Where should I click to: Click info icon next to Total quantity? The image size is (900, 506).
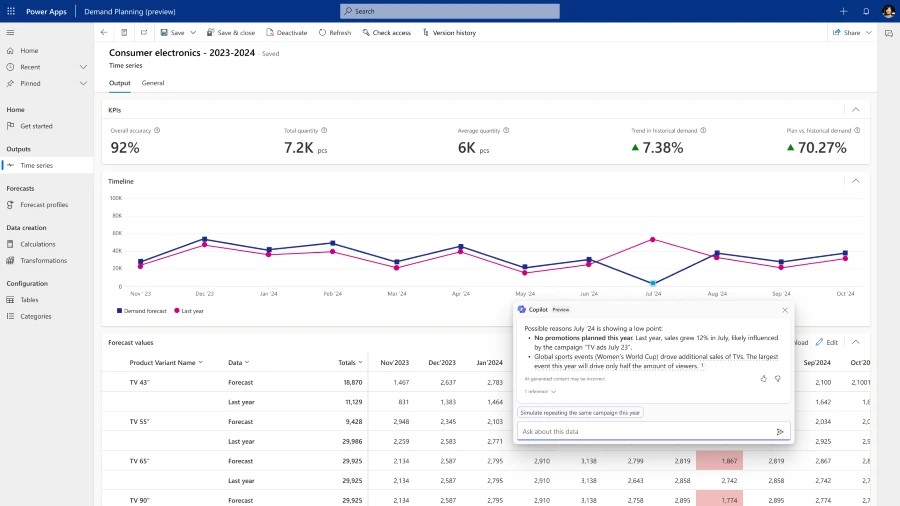coord(324,130)
